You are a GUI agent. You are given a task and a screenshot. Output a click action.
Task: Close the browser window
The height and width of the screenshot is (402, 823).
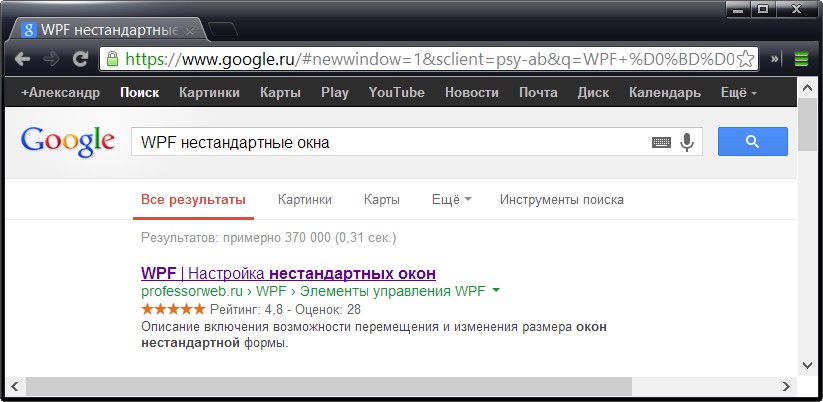pyautogui.click(x=796, y=9)
